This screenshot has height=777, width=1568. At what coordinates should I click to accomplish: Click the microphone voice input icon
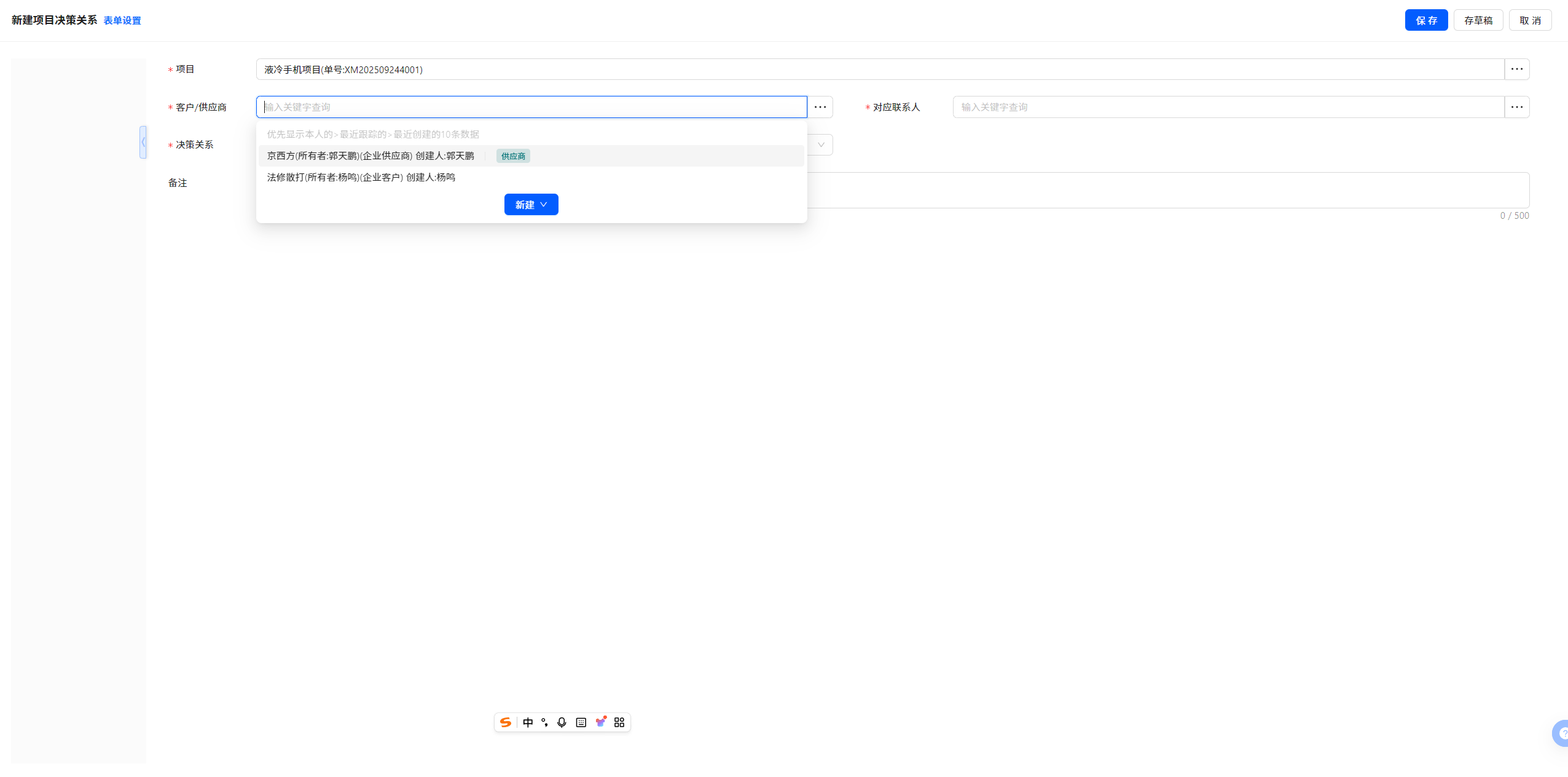562,722
